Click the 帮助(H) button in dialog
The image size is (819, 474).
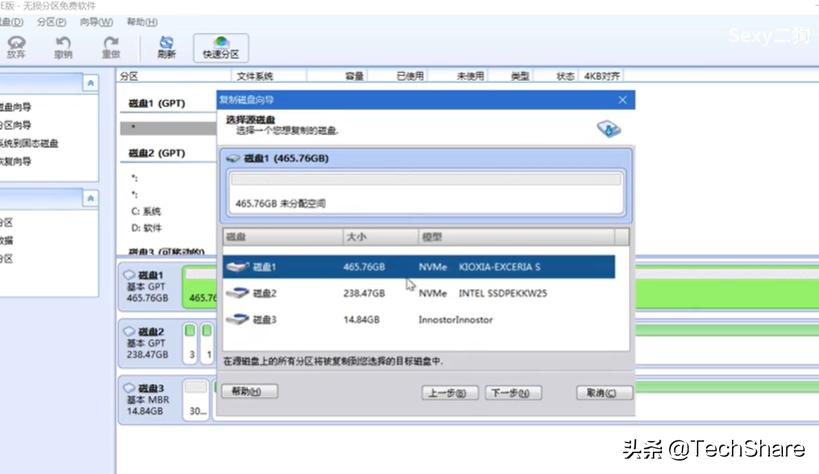pos(250,391)
